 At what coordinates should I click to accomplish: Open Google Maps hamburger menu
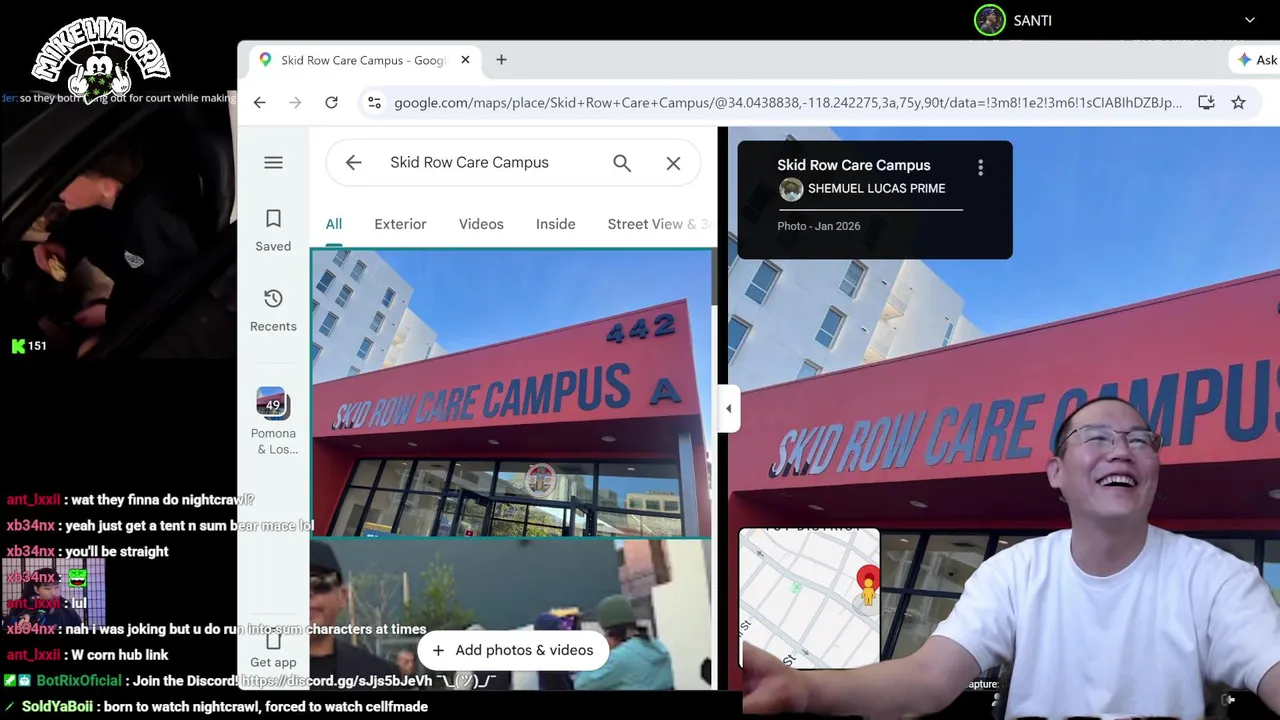(x=273, y=162)
